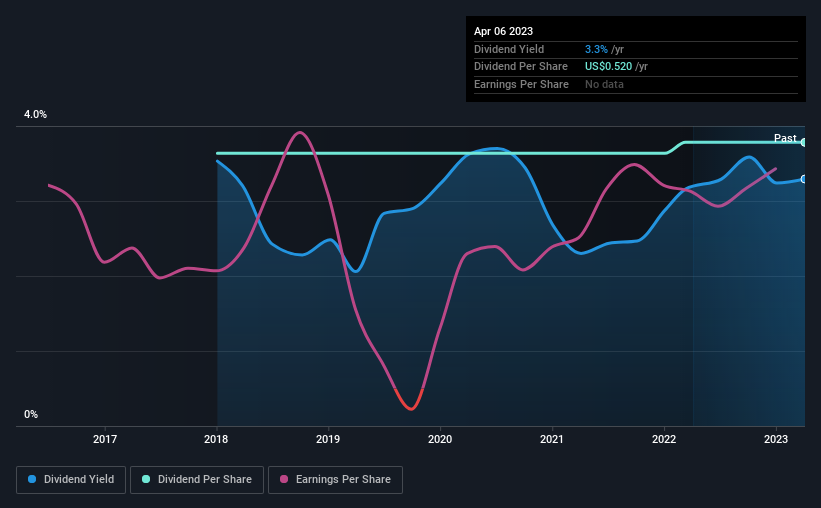Select the 2023 x-axis tick label
This screenshot has width=821, height=508.
pyautogui.click(x=776, y=439)
